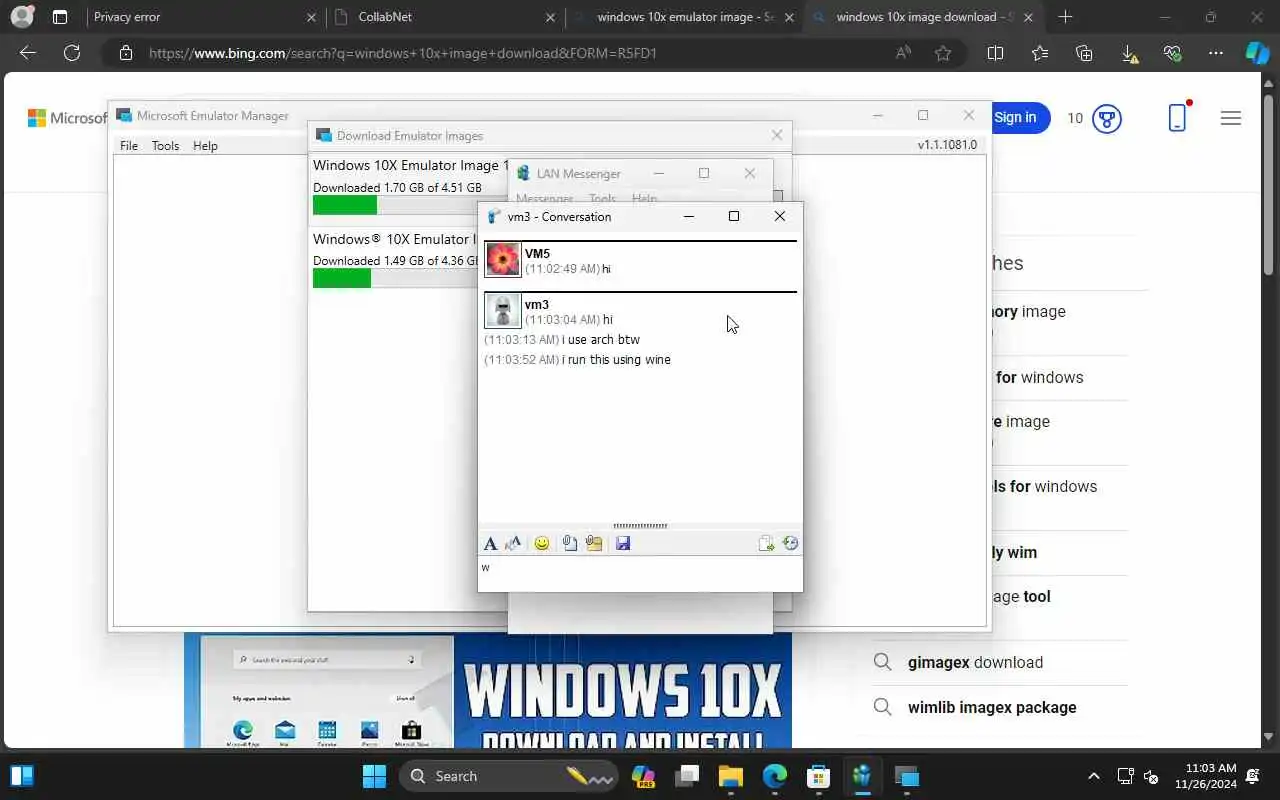1280x800 pixels.
Task: Open File menu in Emulator Manager
Action: tap(129, 146)
